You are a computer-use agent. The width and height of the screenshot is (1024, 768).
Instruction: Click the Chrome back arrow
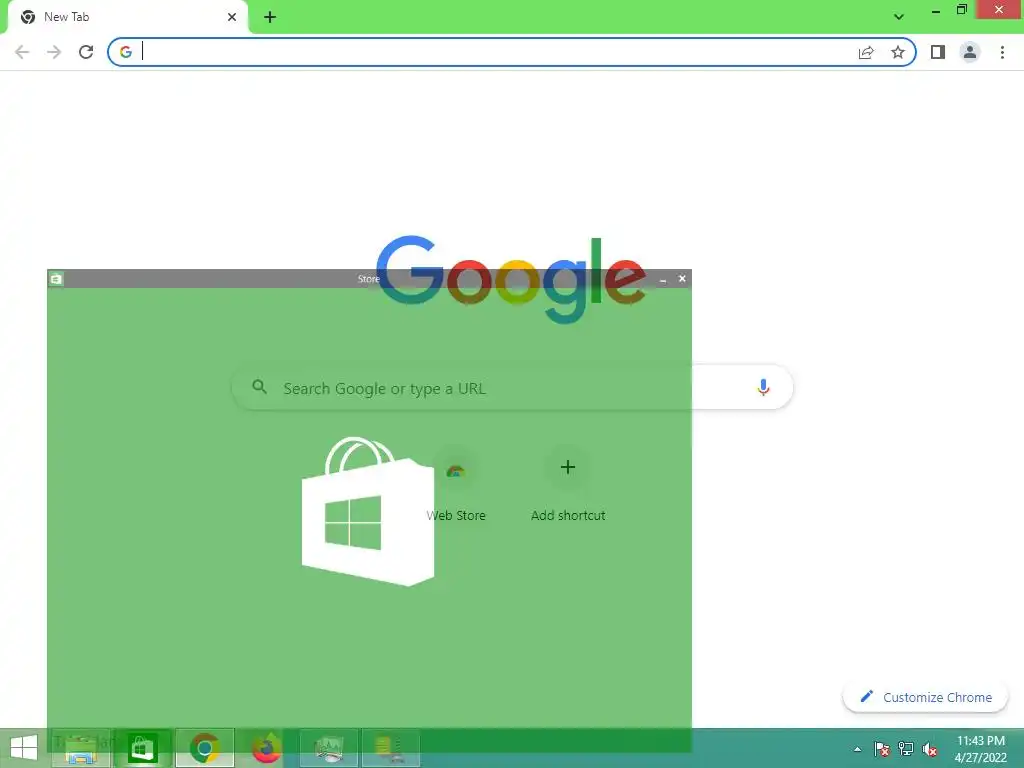[x=22, y=52]
